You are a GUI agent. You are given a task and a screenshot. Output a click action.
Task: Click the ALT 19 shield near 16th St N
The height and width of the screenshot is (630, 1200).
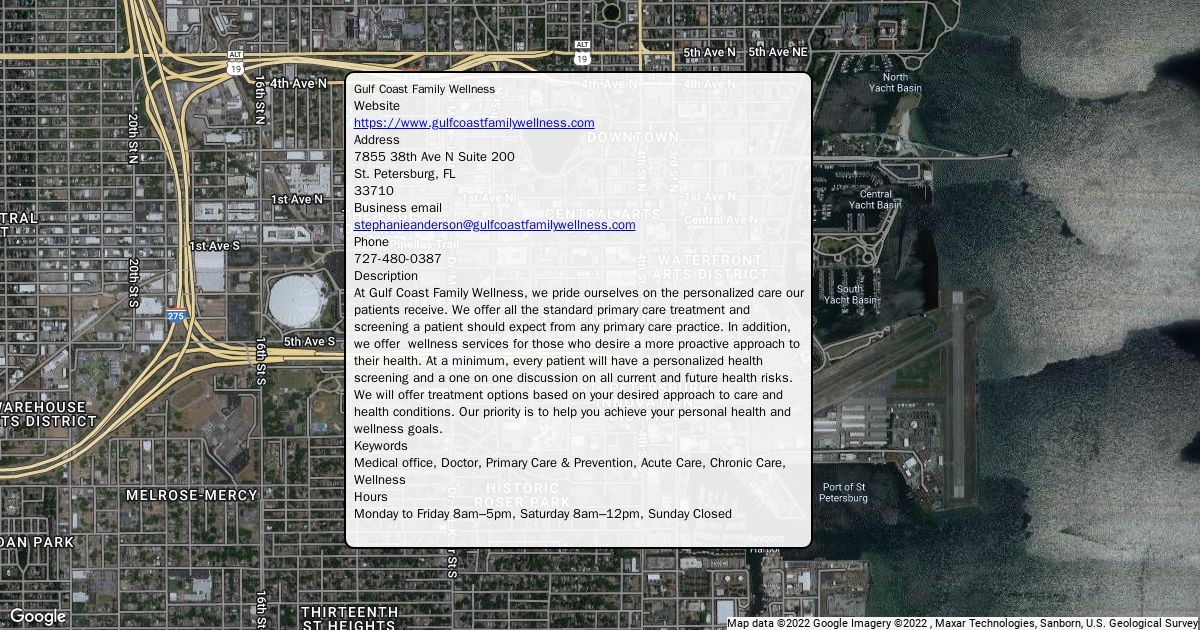(x=235, y=64)
